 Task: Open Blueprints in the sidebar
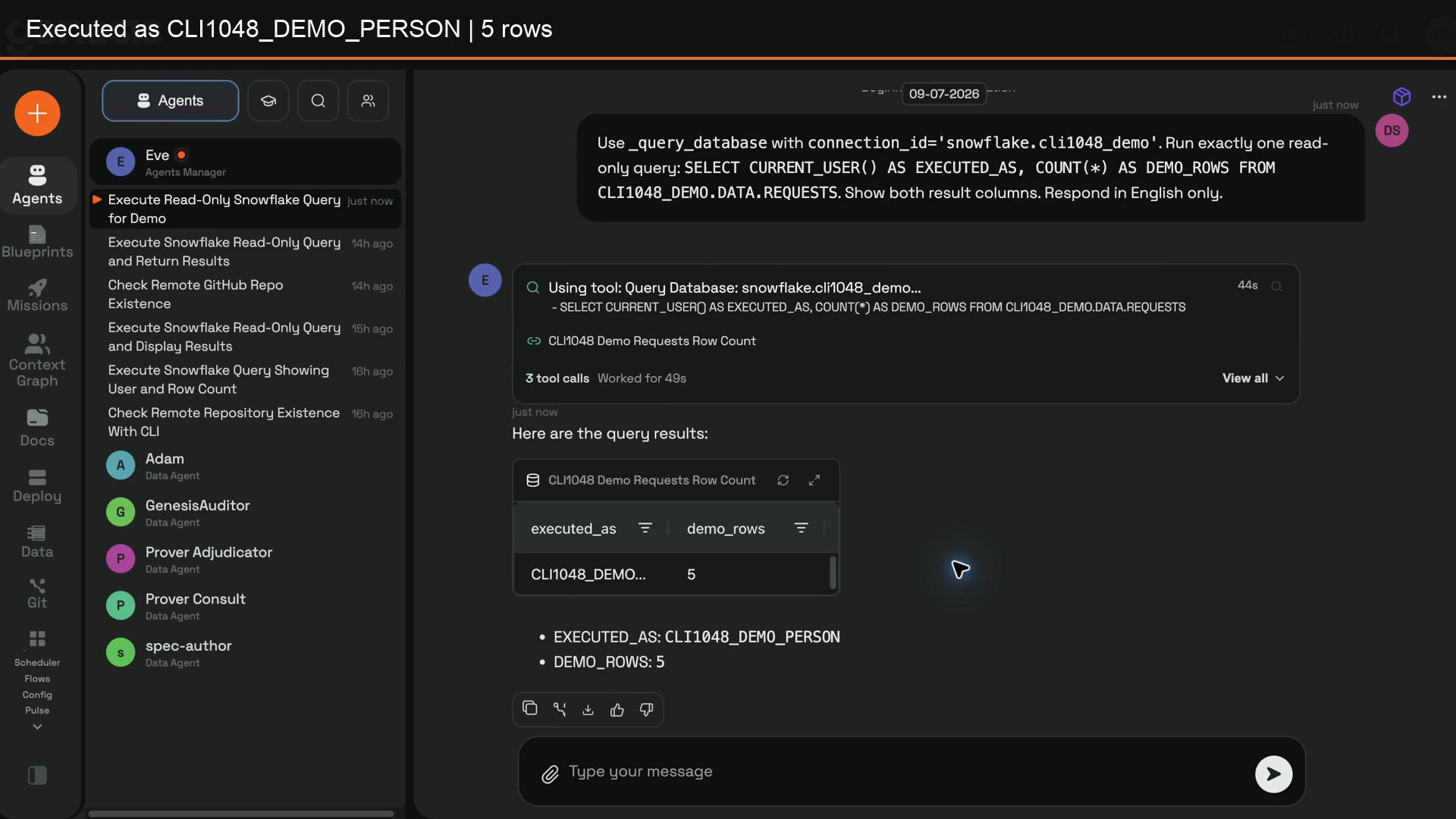click(37, 242)
